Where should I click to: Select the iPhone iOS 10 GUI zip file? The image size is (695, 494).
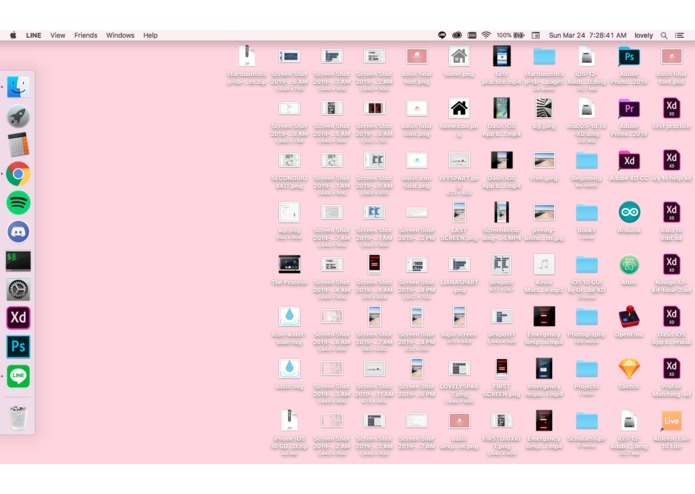[289, 420]
